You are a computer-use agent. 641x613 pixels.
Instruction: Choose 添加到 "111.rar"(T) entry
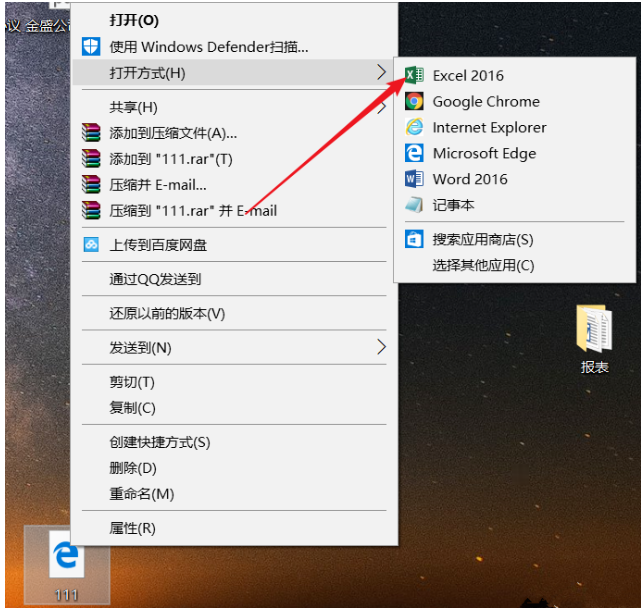(x=234, y=159)
